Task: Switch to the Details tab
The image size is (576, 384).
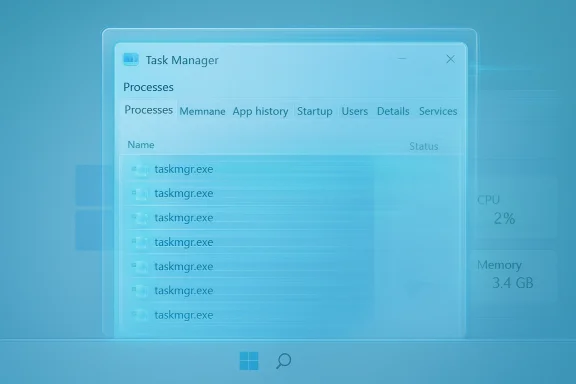Action: (393, 111)
